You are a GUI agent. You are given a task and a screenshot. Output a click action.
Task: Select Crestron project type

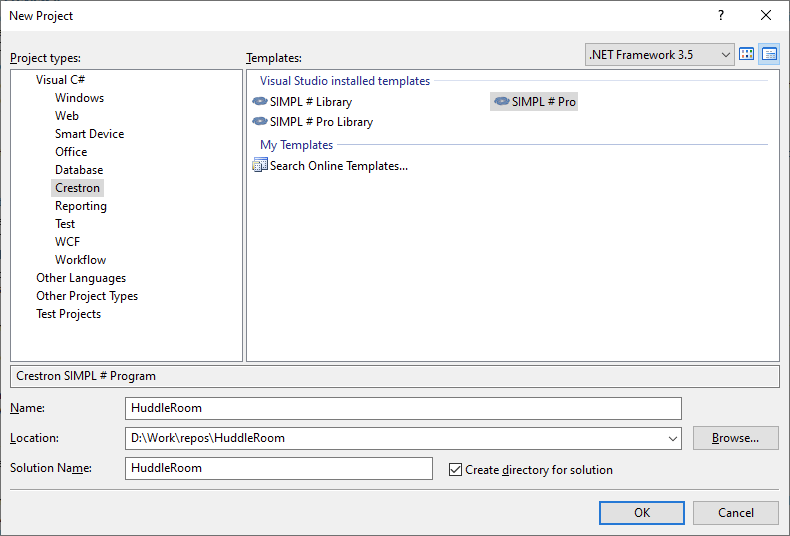point(78,188)
